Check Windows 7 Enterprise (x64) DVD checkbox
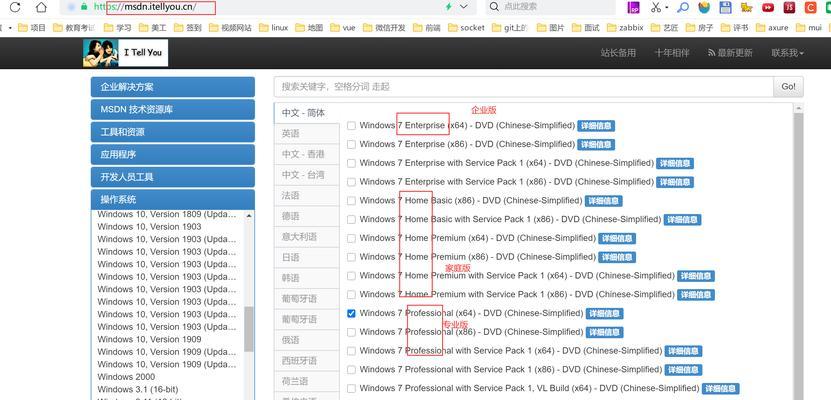The image size is (831, 400). [351, 126]
